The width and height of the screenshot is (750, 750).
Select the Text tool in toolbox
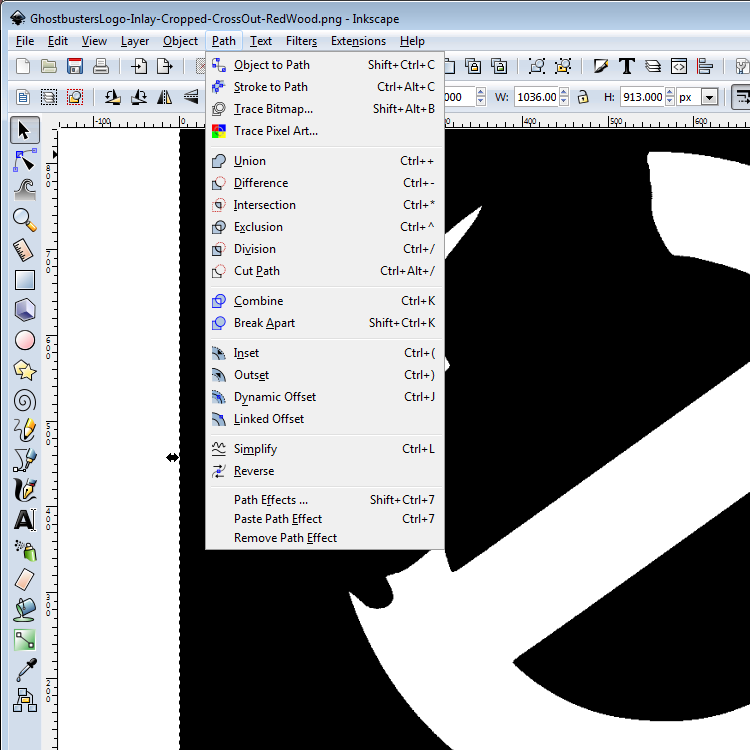(24, 520)
